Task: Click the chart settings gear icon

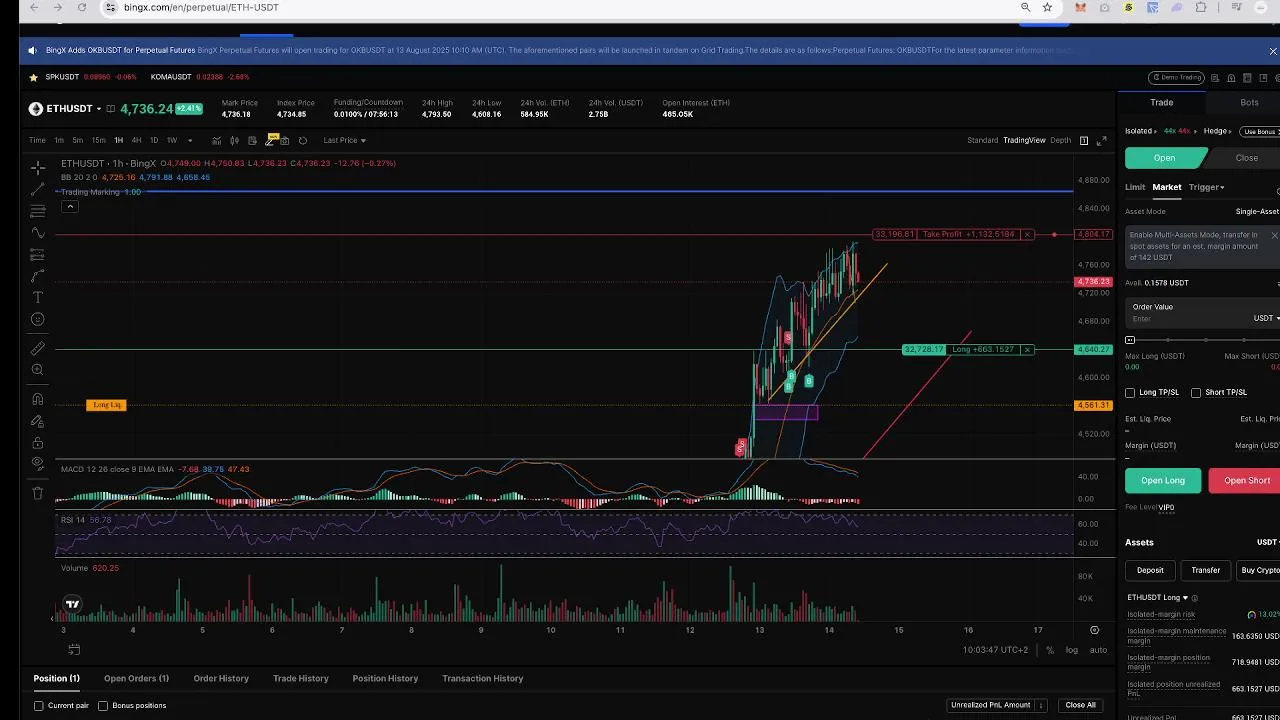Action: point(1094,630)
